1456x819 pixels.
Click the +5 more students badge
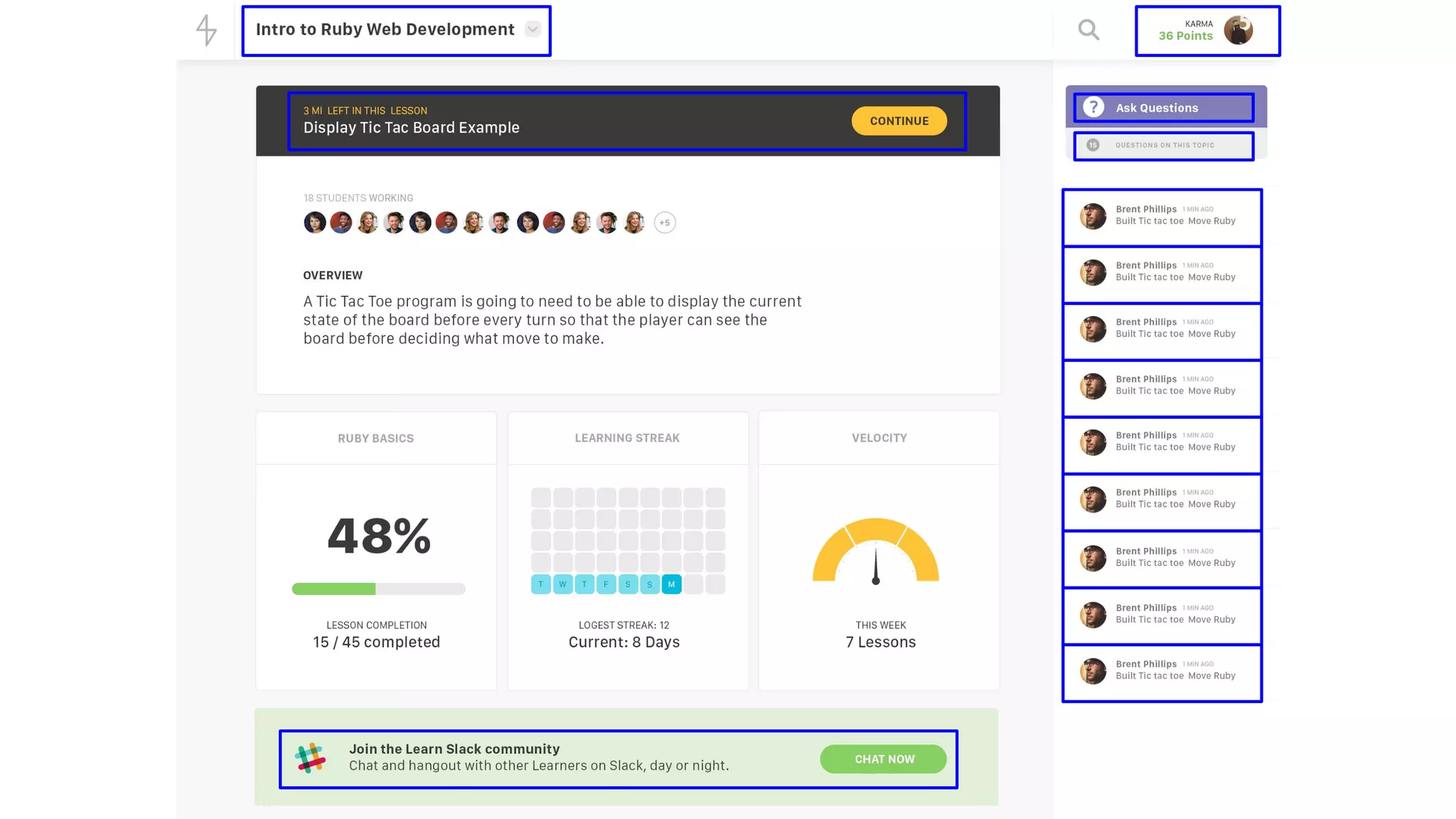point(664,223)
